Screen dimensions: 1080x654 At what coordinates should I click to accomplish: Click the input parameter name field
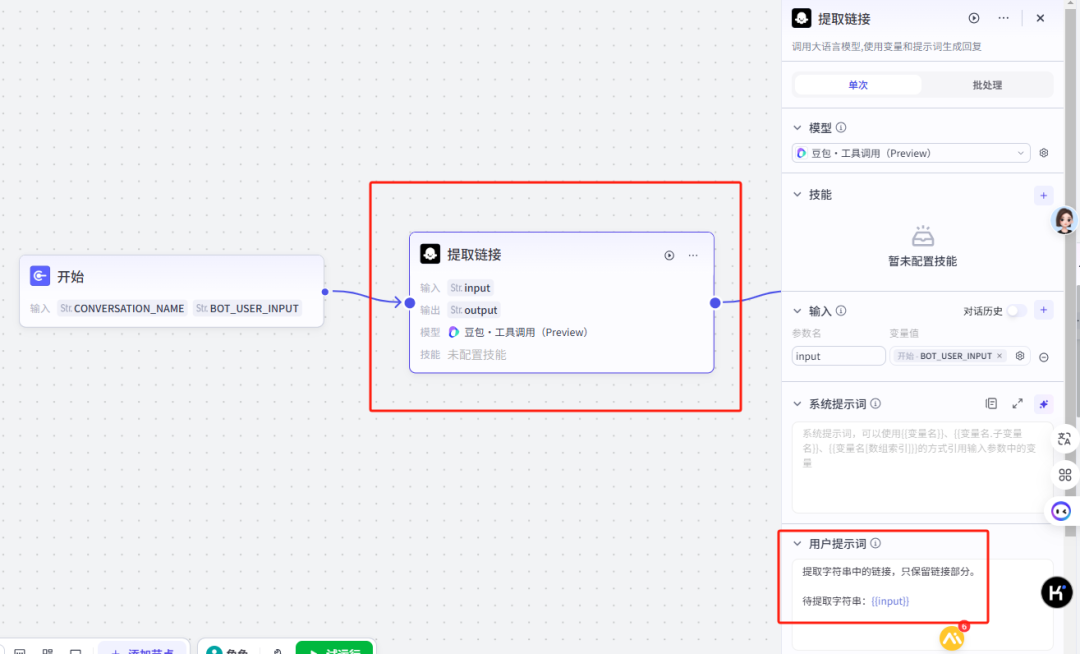[x=838, y=356]
